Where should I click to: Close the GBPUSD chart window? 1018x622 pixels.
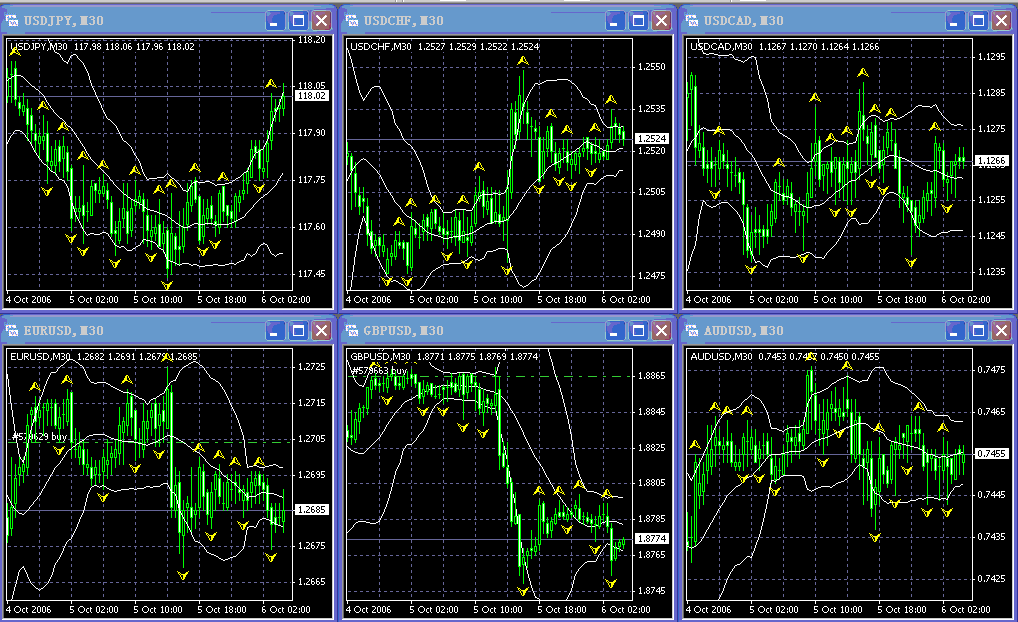coord(662,330)
